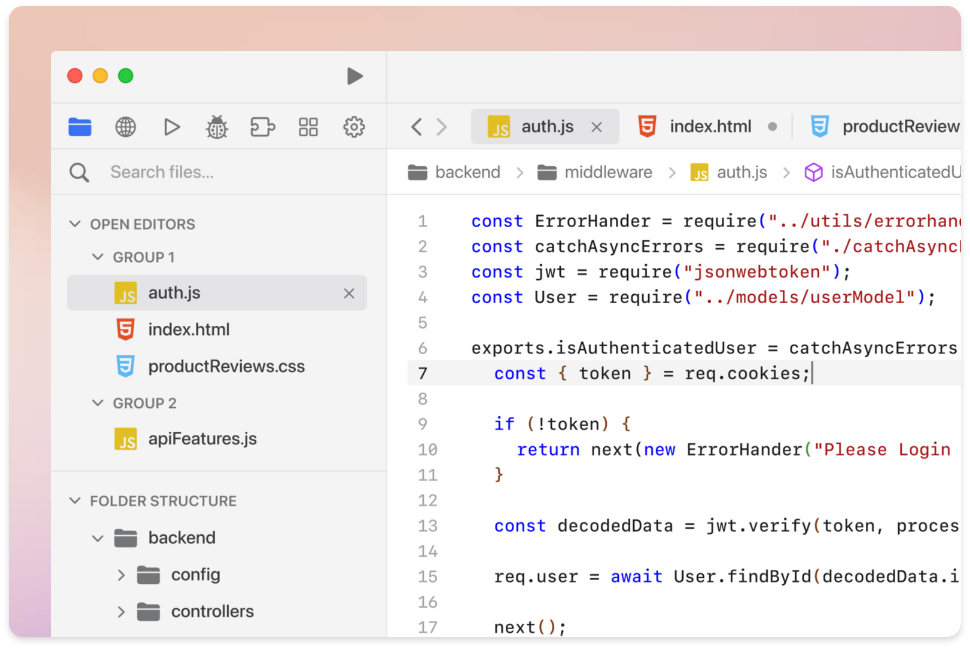Collapse the OPEN EDITORS section
Screen dimensions: 970x649
coord(74,224)
